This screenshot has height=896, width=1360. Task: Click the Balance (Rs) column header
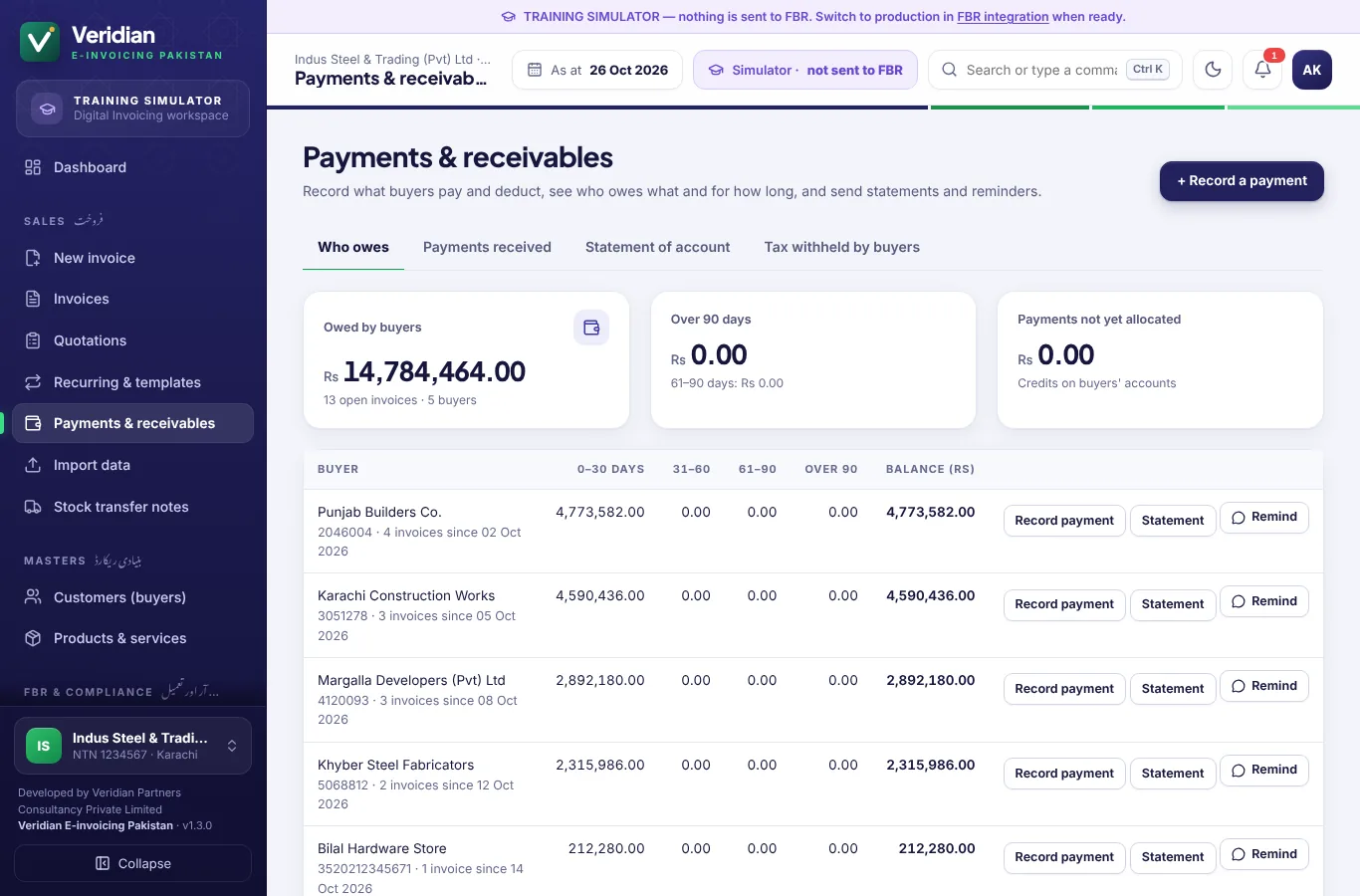(x=930, y=469)
